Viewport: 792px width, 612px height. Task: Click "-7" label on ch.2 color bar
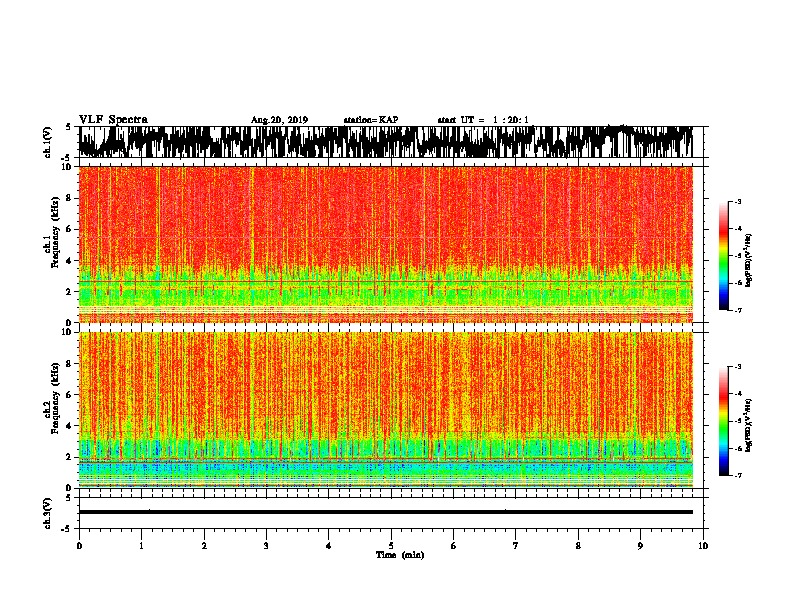(737, 475)
